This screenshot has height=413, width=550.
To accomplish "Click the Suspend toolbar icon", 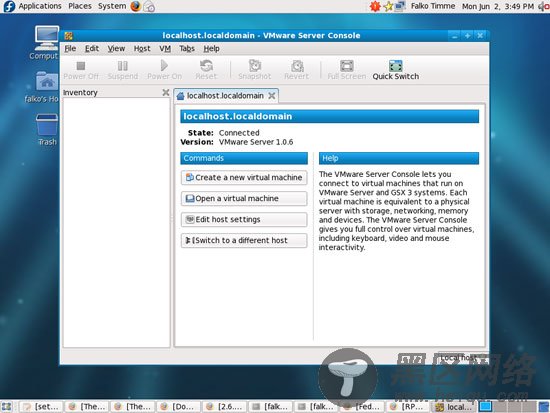I will pos(122,66).
